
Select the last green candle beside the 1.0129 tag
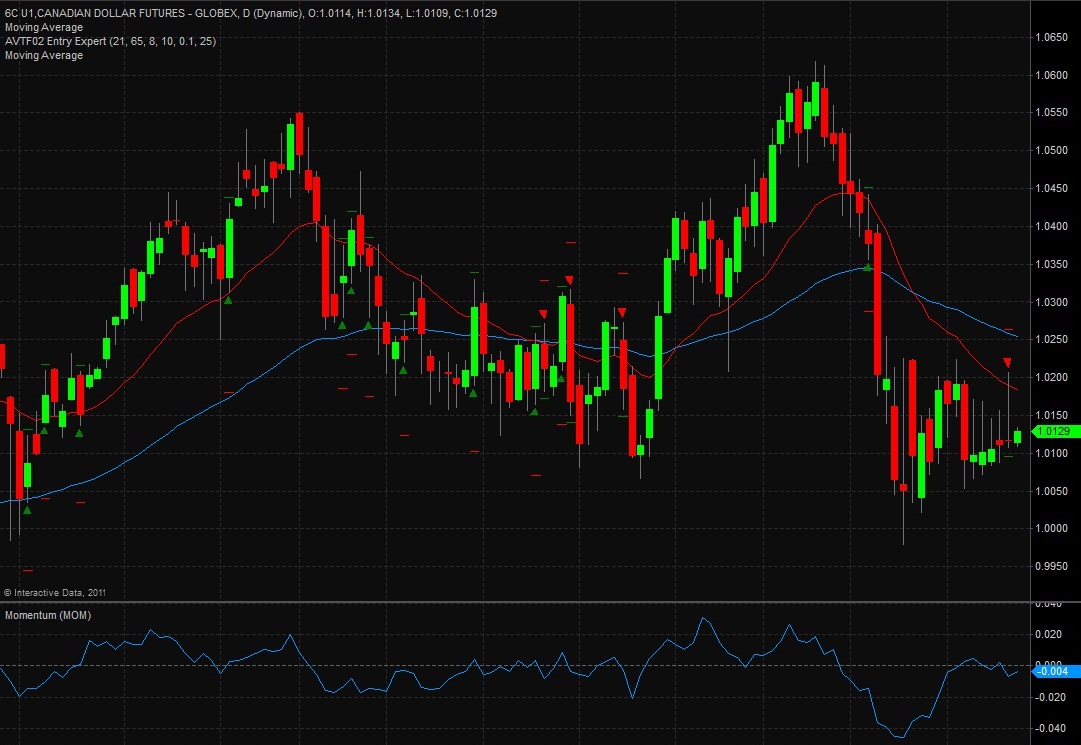pyautogui.click(x=1018, y=436)
